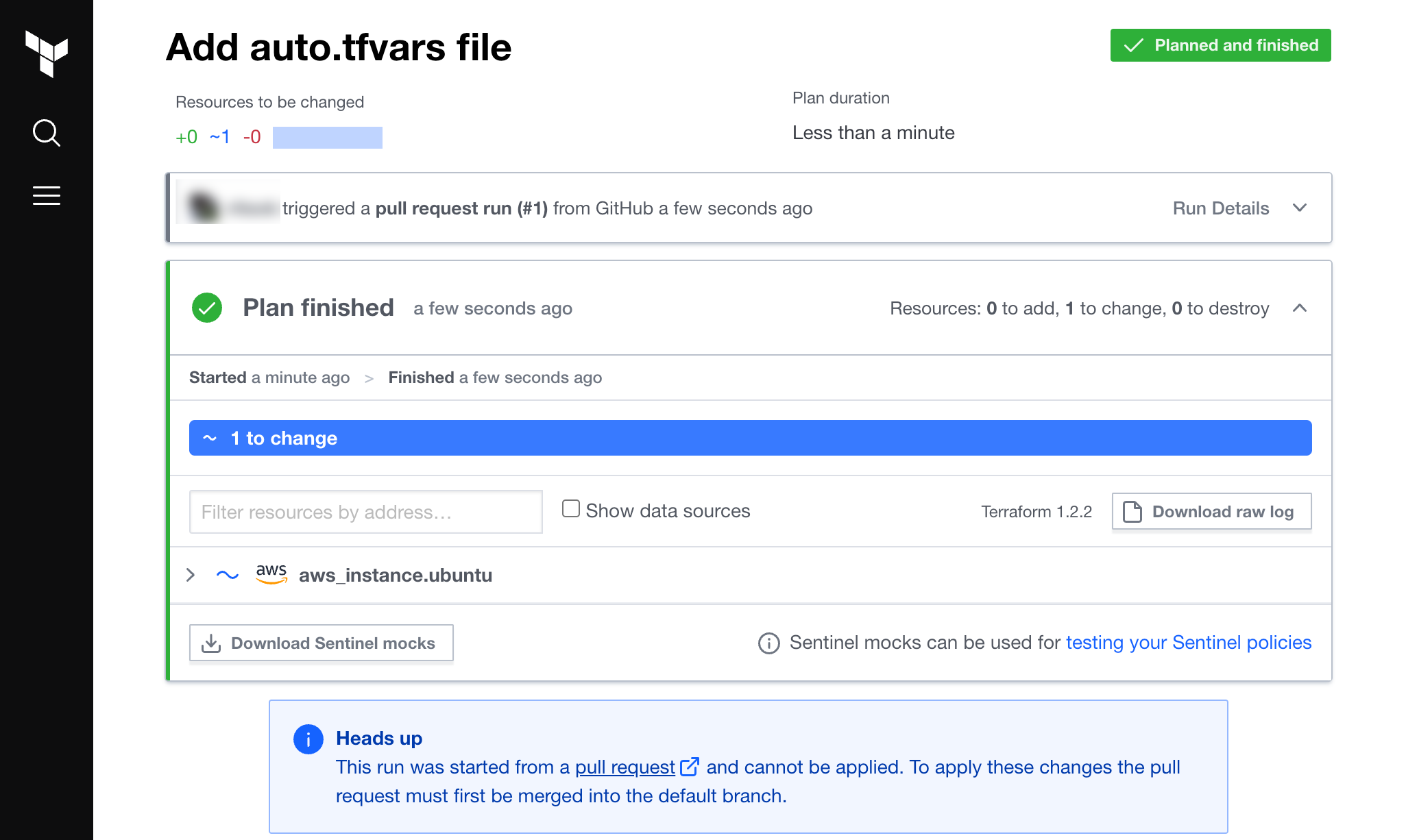Click the +0 added resources count

pos(186,136)
